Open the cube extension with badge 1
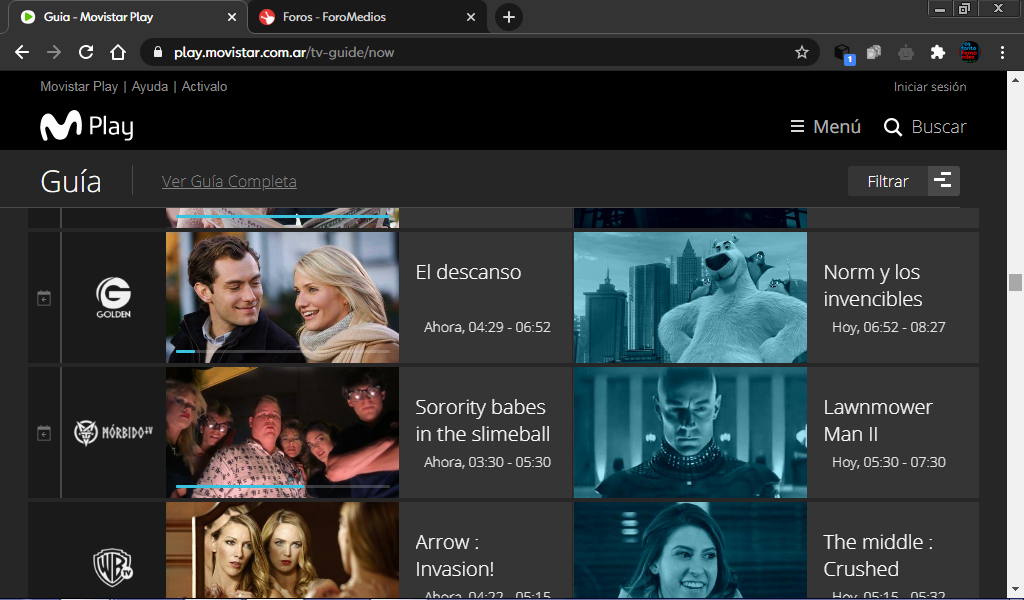Screen dimensions: 1024x600 point(844,53)
